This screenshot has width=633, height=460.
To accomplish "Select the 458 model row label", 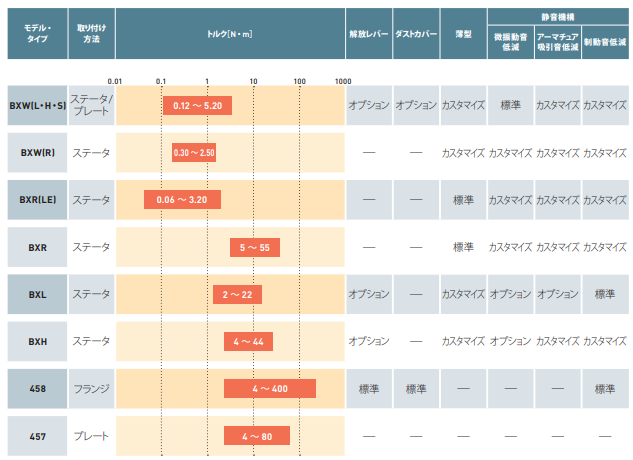I will click(37, 388).
